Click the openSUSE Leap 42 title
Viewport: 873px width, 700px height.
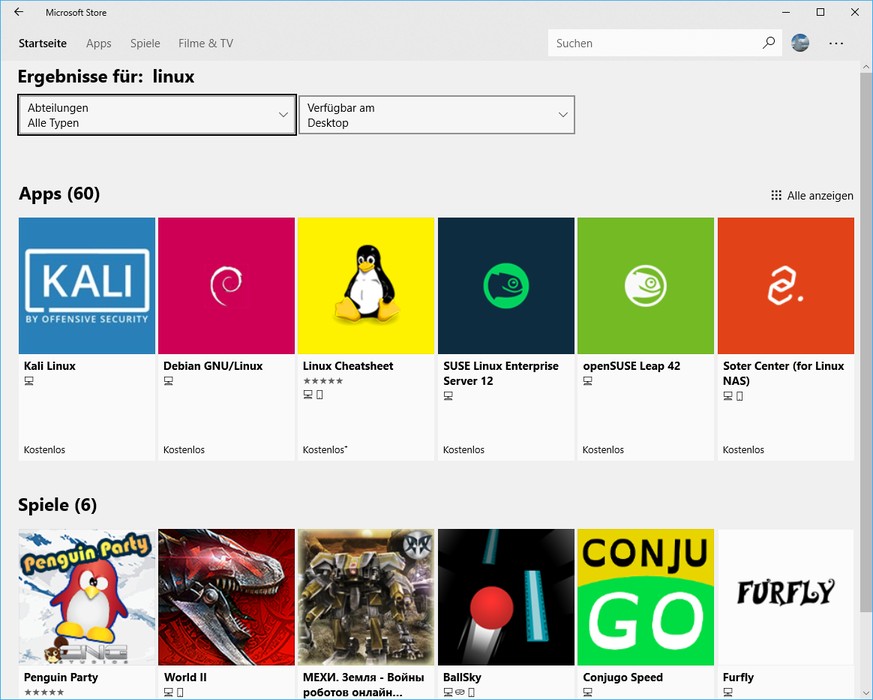pos(631,366)
